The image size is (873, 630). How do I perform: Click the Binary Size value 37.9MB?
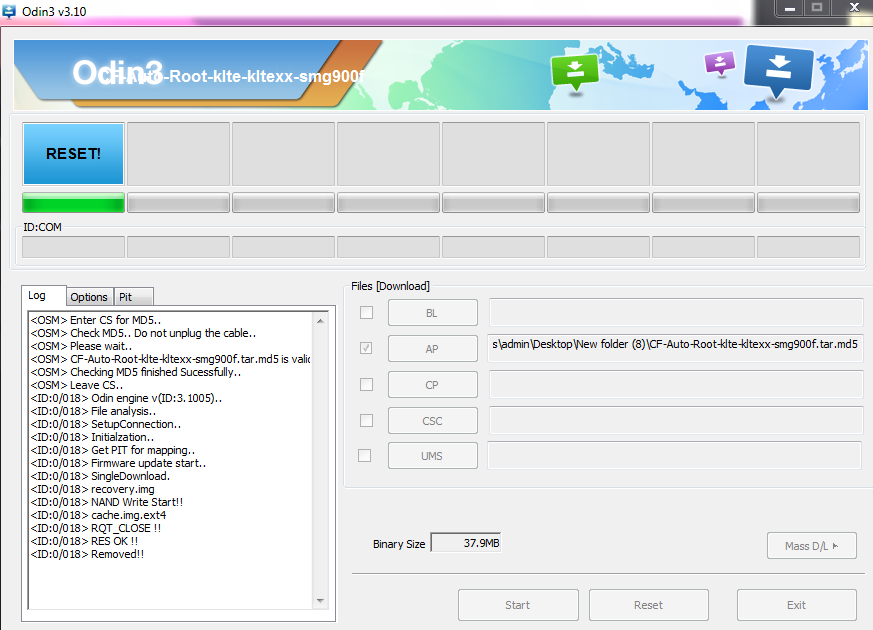[x=467, y=543]
